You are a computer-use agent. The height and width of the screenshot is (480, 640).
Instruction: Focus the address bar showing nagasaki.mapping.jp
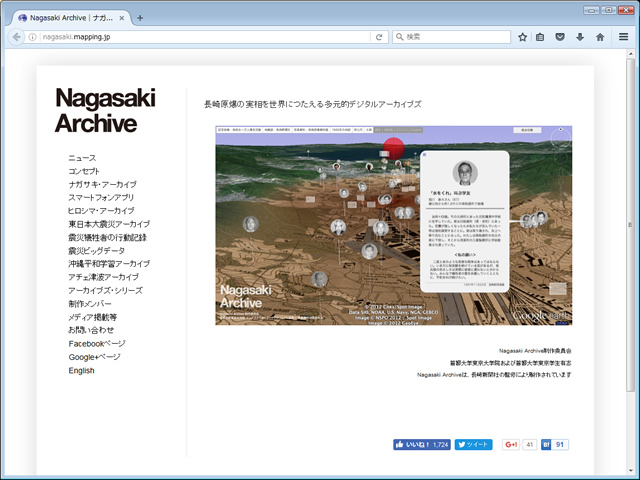coord(204,37)
